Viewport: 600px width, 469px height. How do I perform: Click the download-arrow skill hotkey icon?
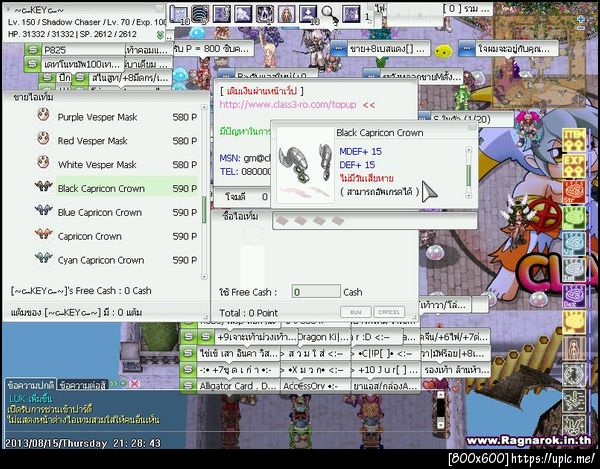(308, 14)
